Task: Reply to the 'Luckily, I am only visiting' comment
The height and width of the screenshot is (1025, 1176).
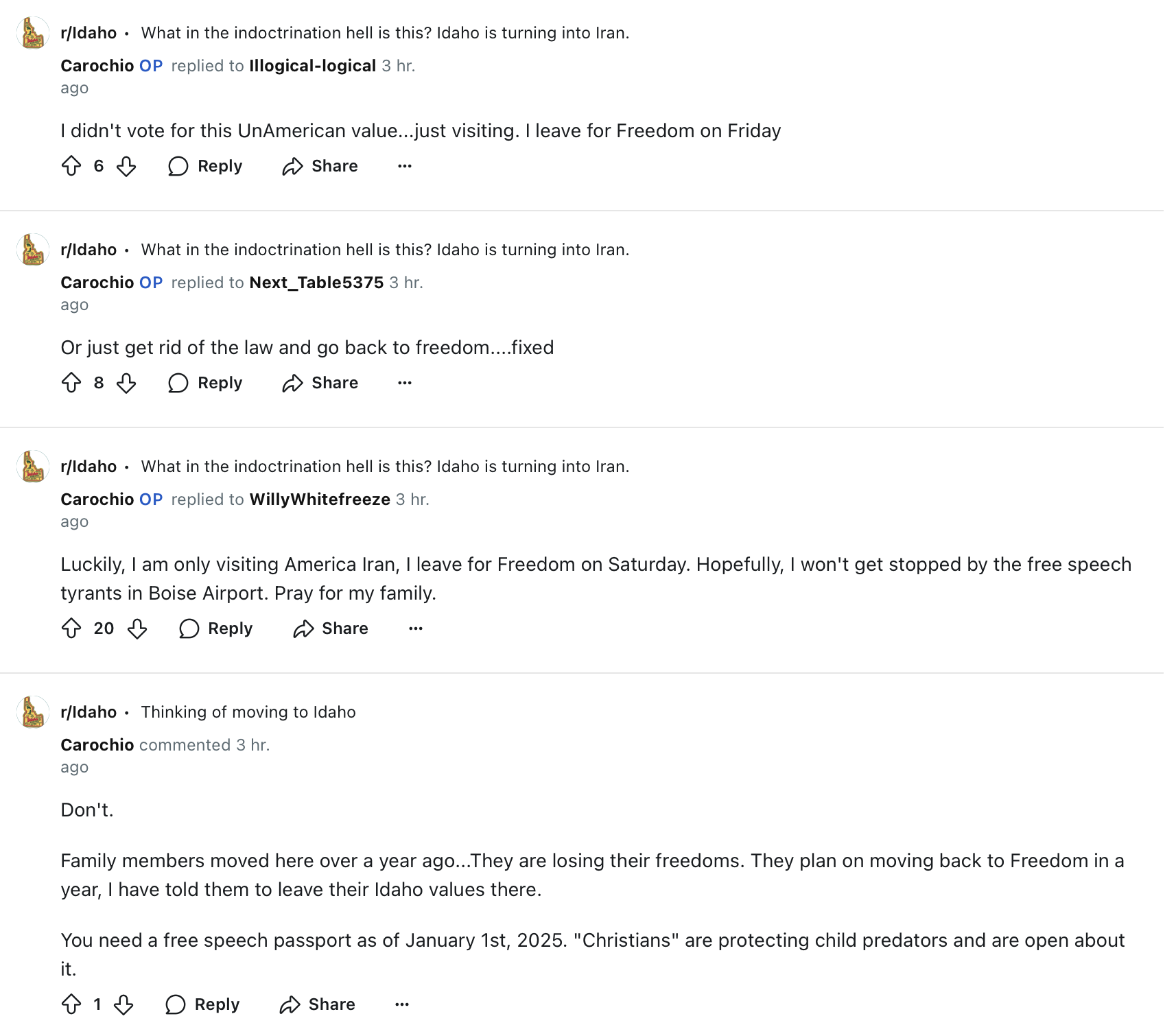Action: pyautogui.click(x=215, y=628)
